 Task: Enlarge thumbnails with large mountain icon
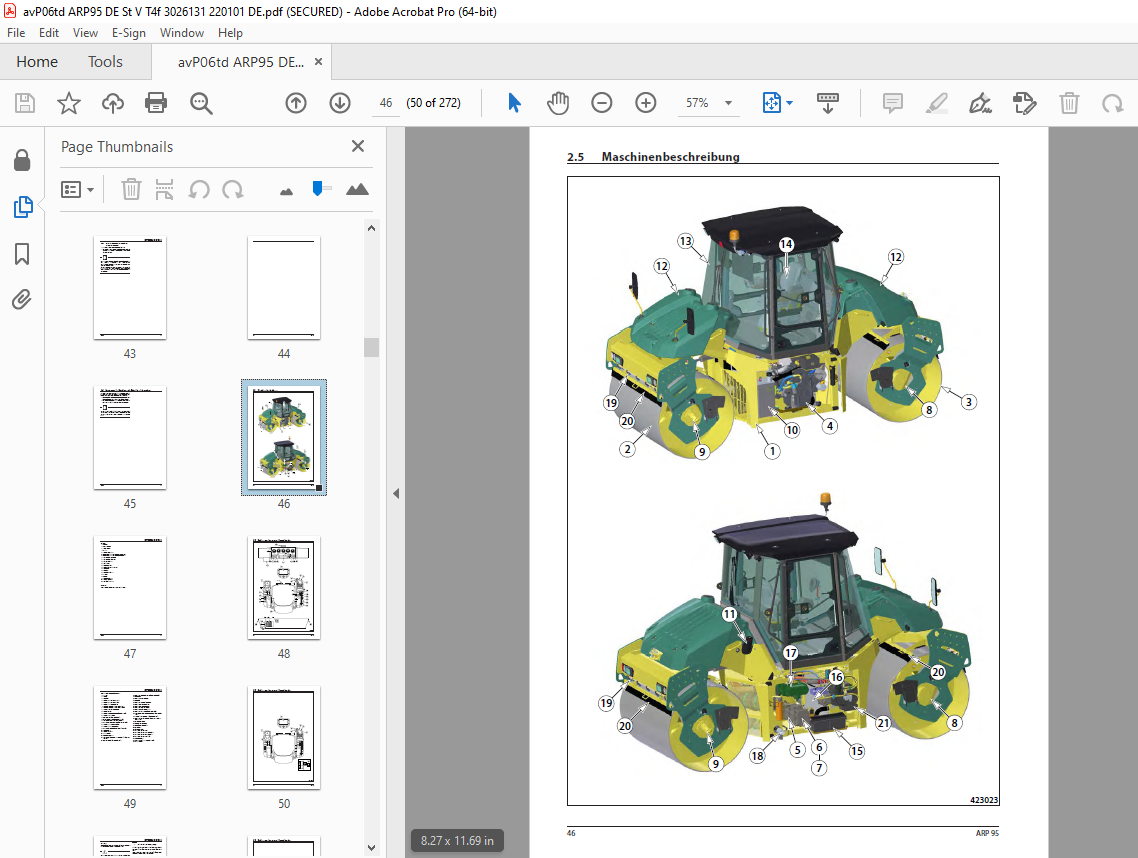[357, 189]
